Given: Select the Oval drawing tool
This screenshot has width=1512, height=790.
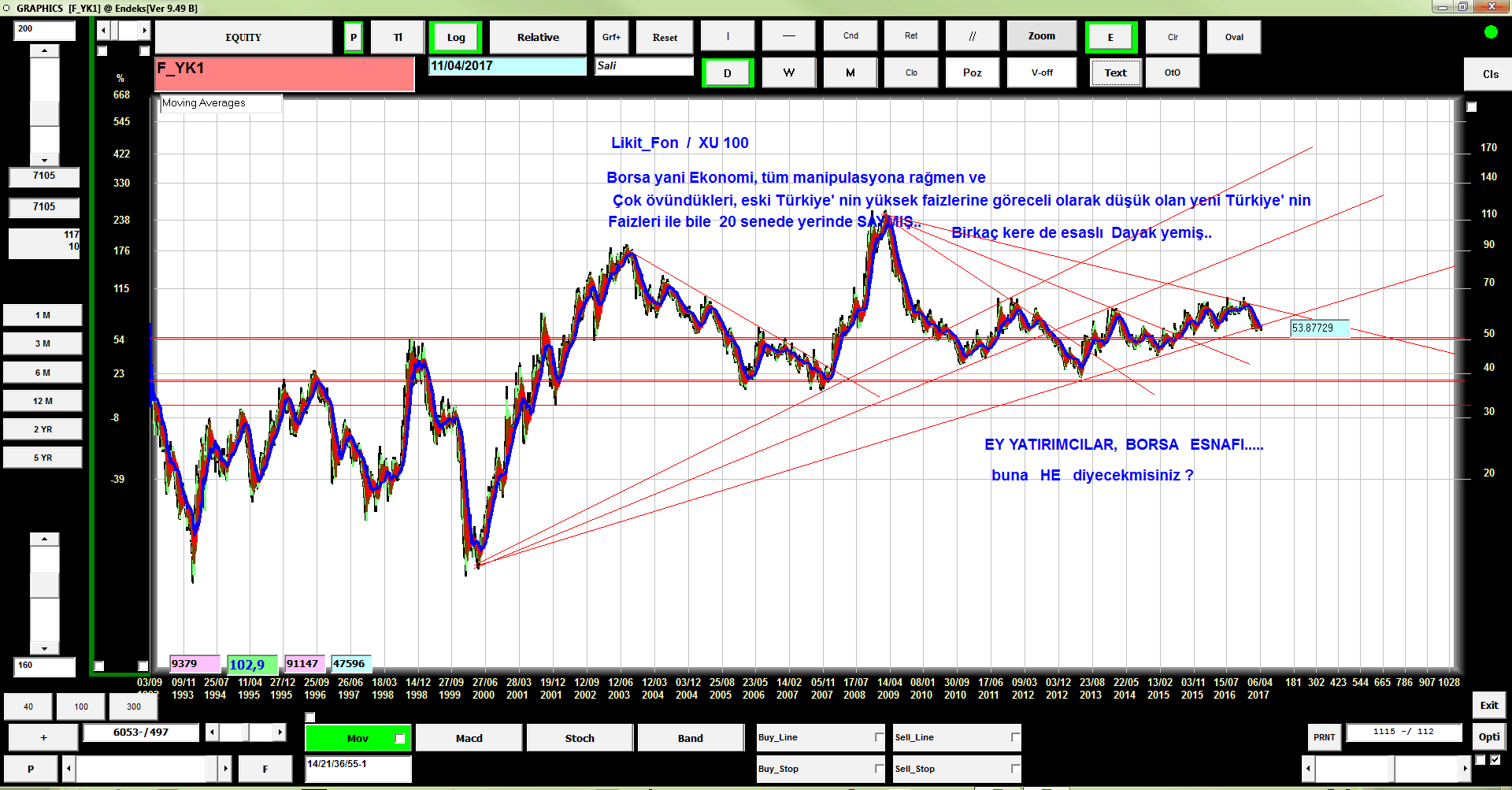Looking at the screenshot, I should click(x=1234, y=37).
